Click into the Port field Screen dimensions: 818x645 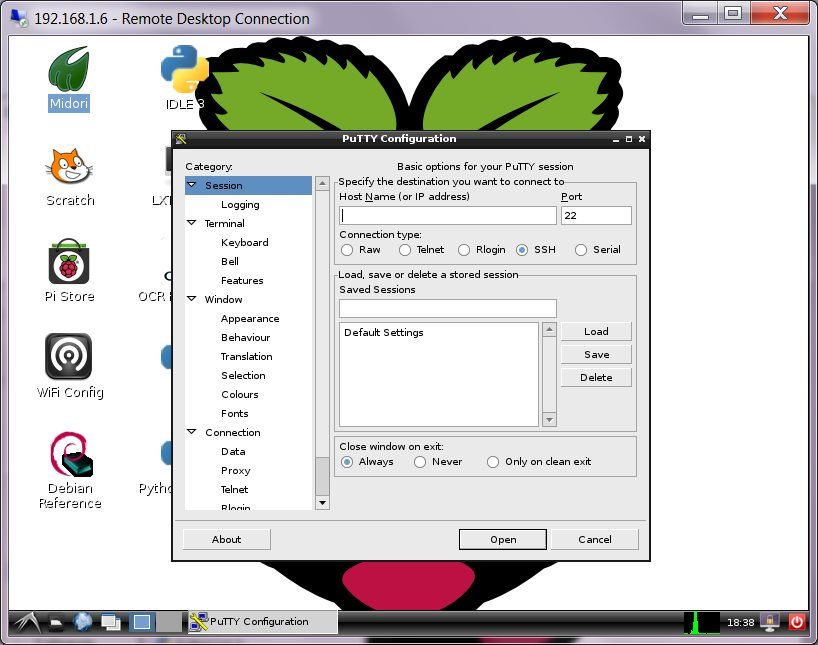pos(596,216)
